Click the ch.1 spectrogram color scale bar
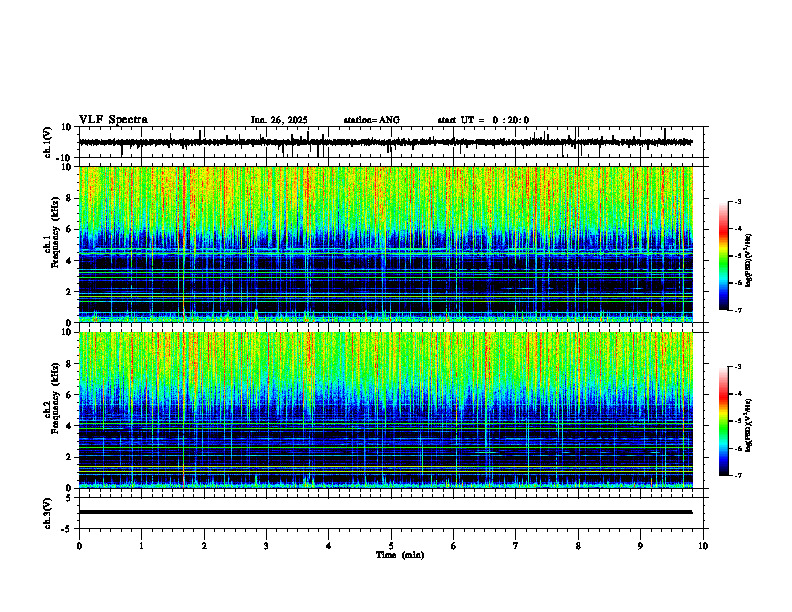 pos(724,256)
